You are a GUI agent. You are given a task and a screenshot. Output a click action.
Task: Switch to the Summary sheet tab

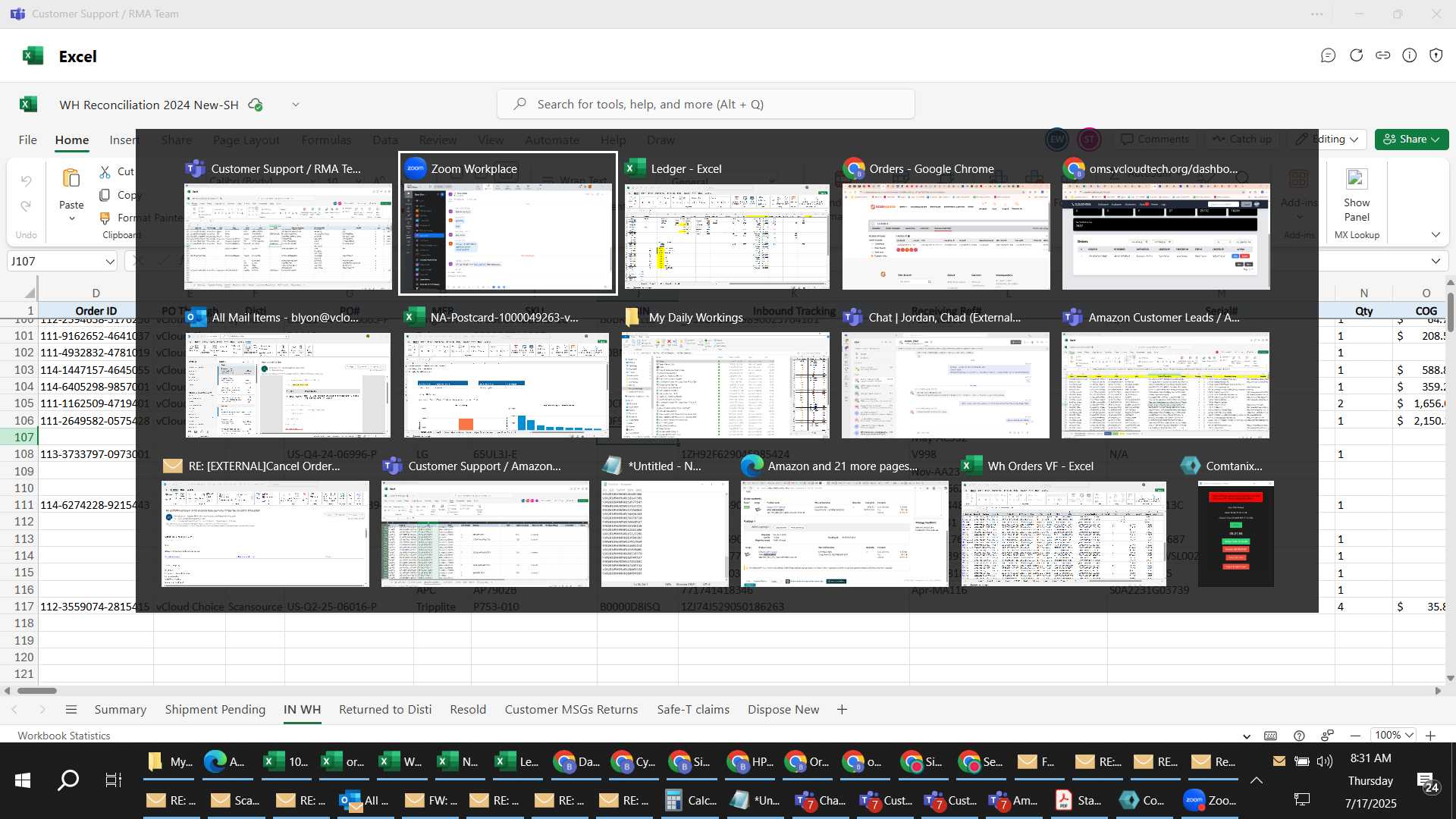(121, 710)
